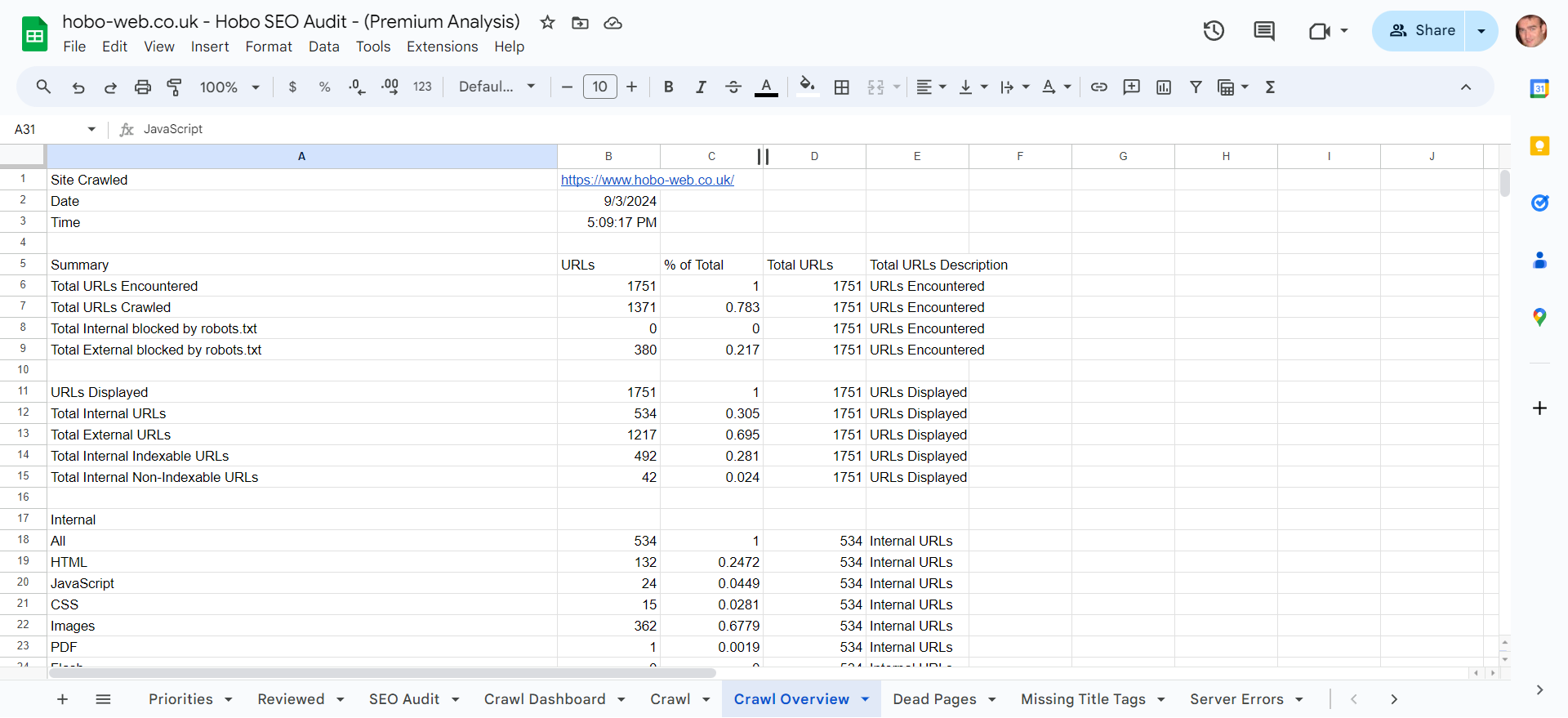Open version history clock icon
This screenshot has height=718, width=1568.
tap(1214, 31)
